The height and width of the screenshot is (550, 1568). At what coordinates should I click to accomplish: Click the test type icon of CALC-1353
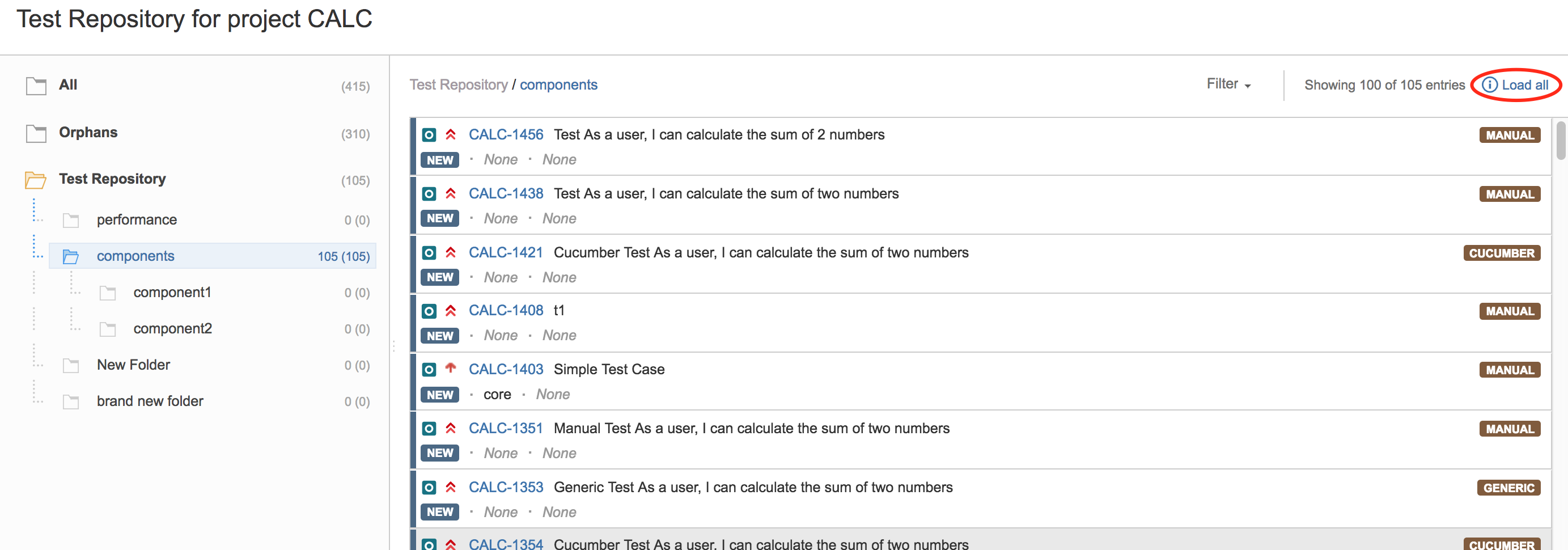(429, 487)
